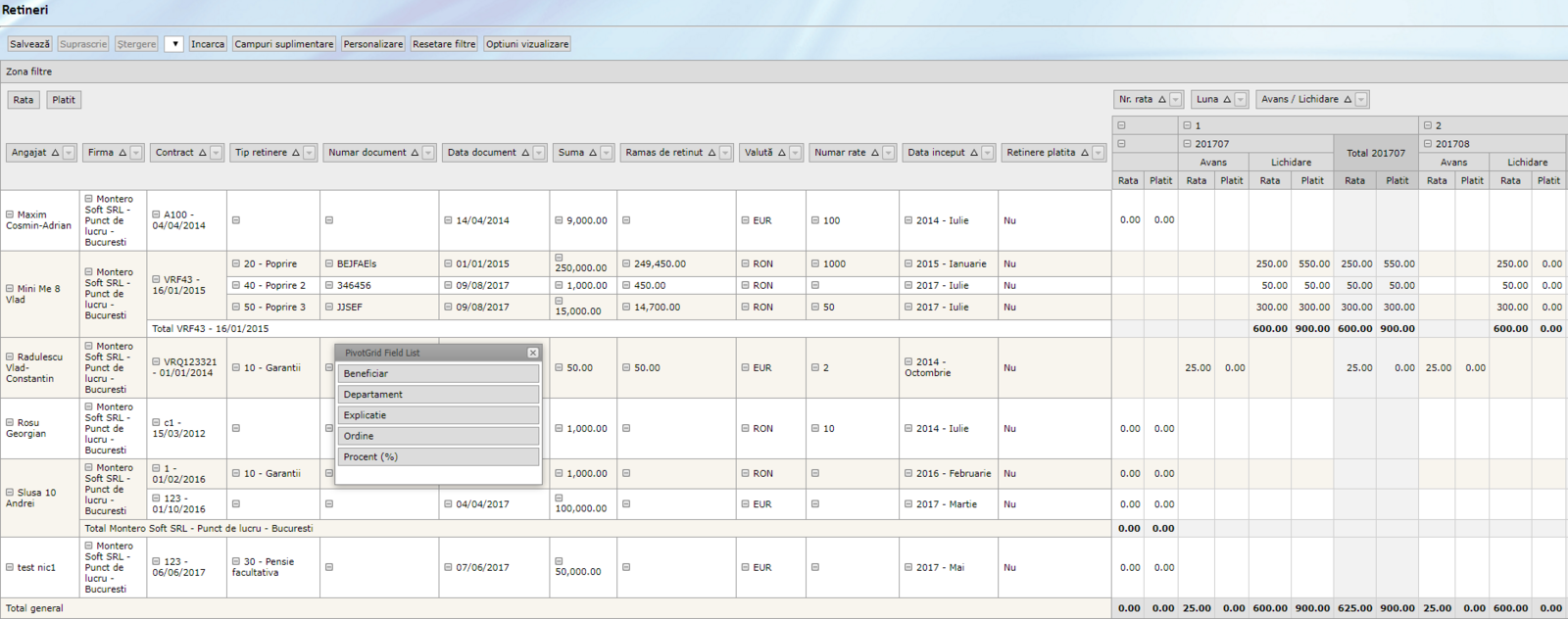Click the Resetare filtre button
This screenshot has height=619, width=1568.
pos(444,44)
